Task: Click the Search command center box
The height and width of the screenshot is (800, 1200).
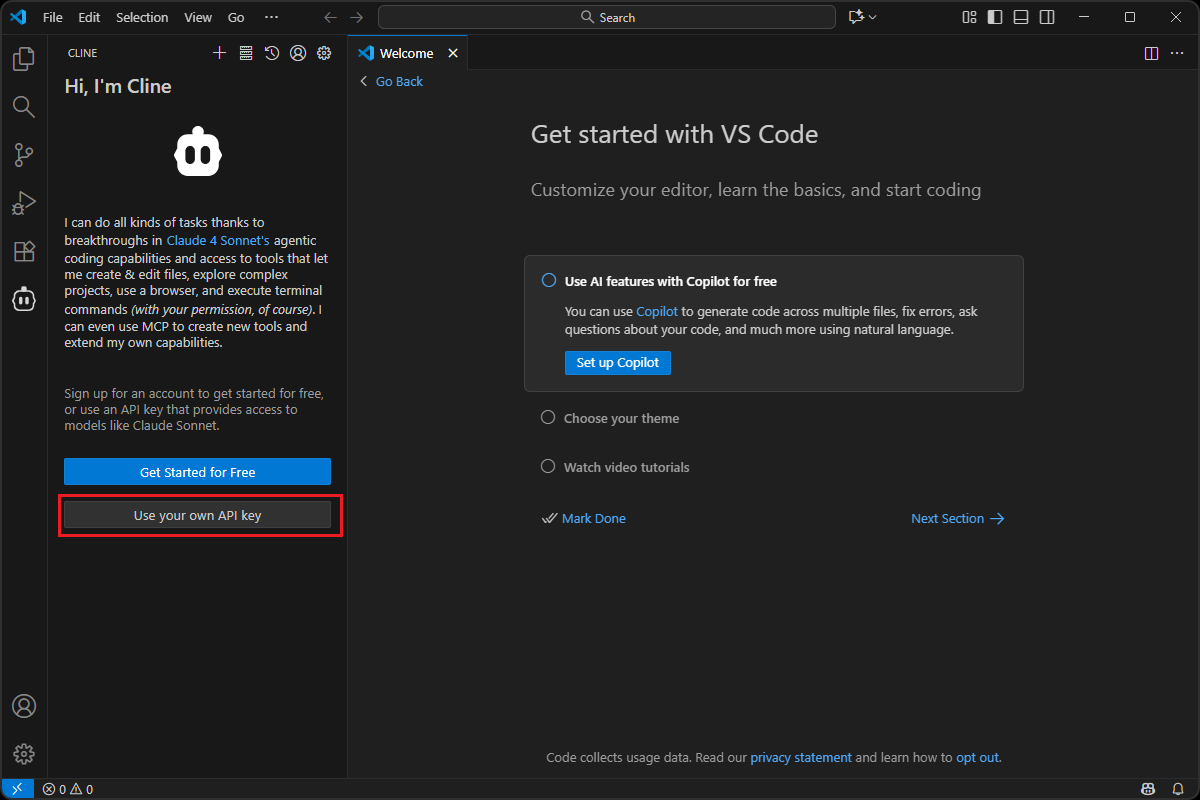Action: click(607, 17)
